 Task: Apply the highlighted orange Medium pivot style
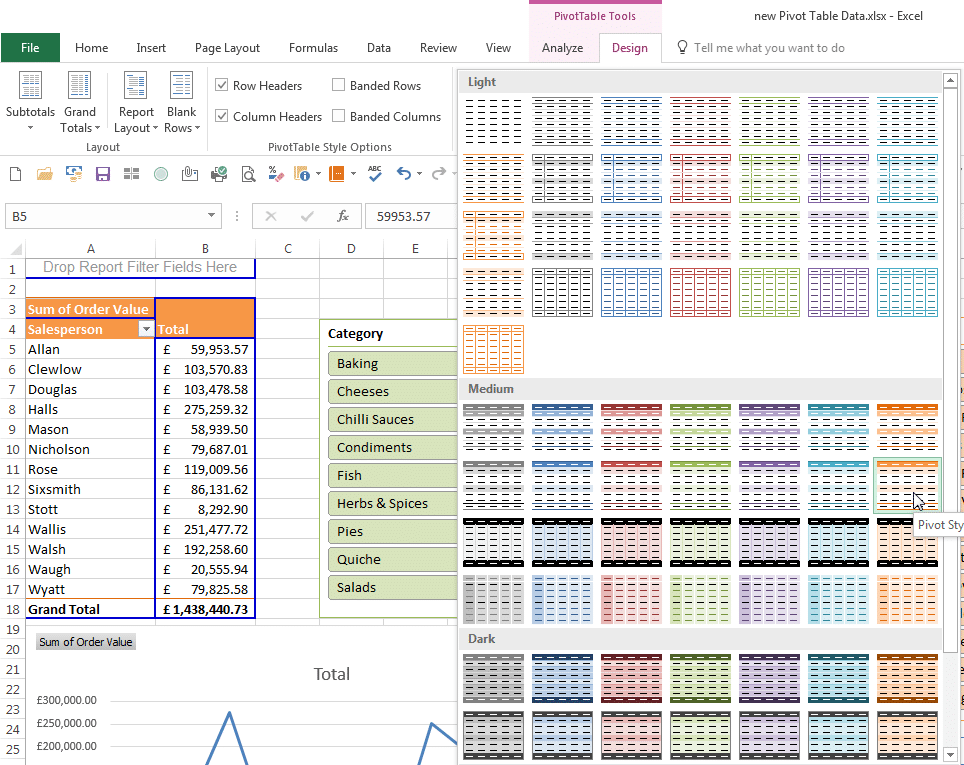(907, 485)
